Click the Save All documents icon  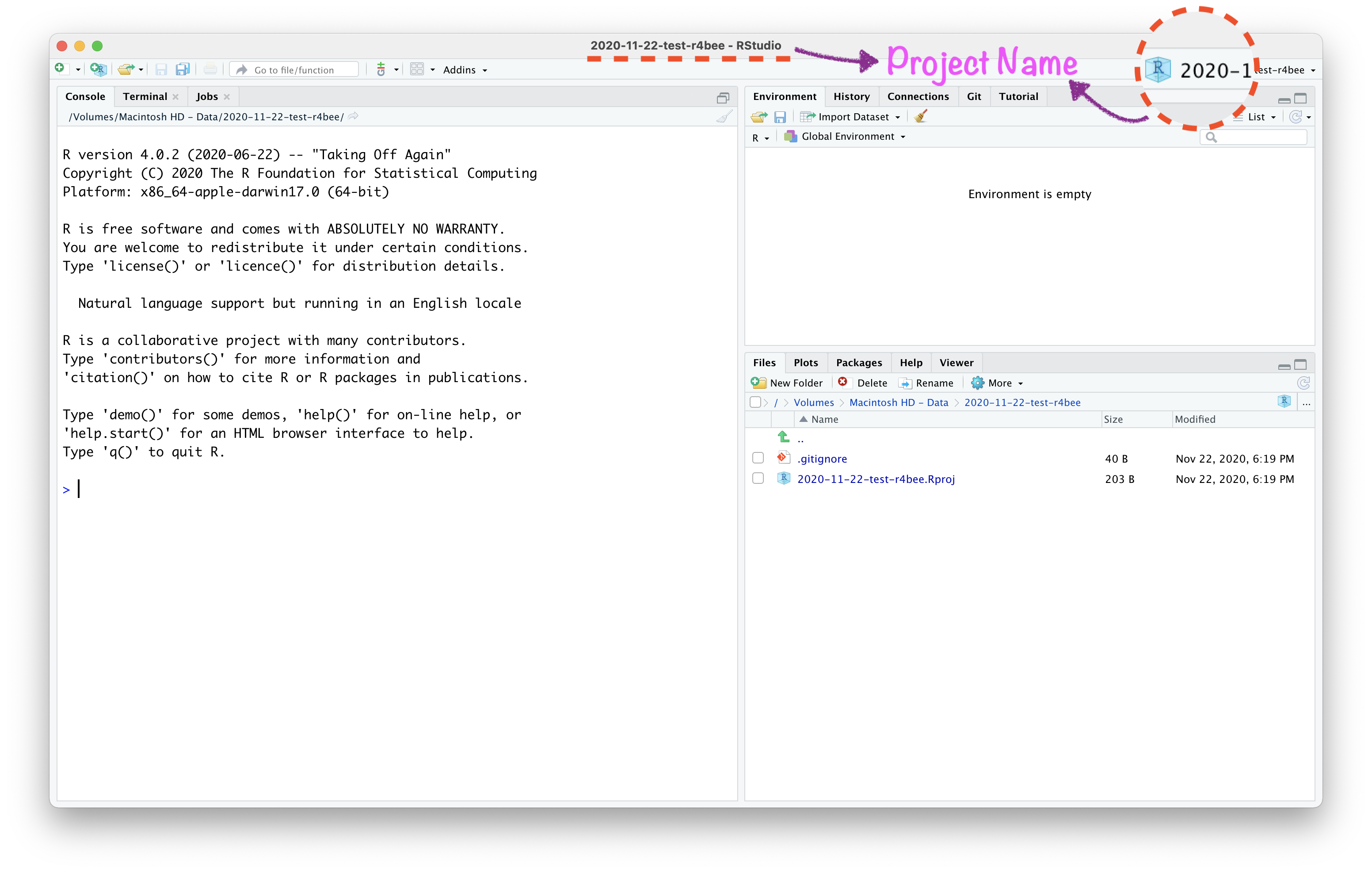point(182,69)
